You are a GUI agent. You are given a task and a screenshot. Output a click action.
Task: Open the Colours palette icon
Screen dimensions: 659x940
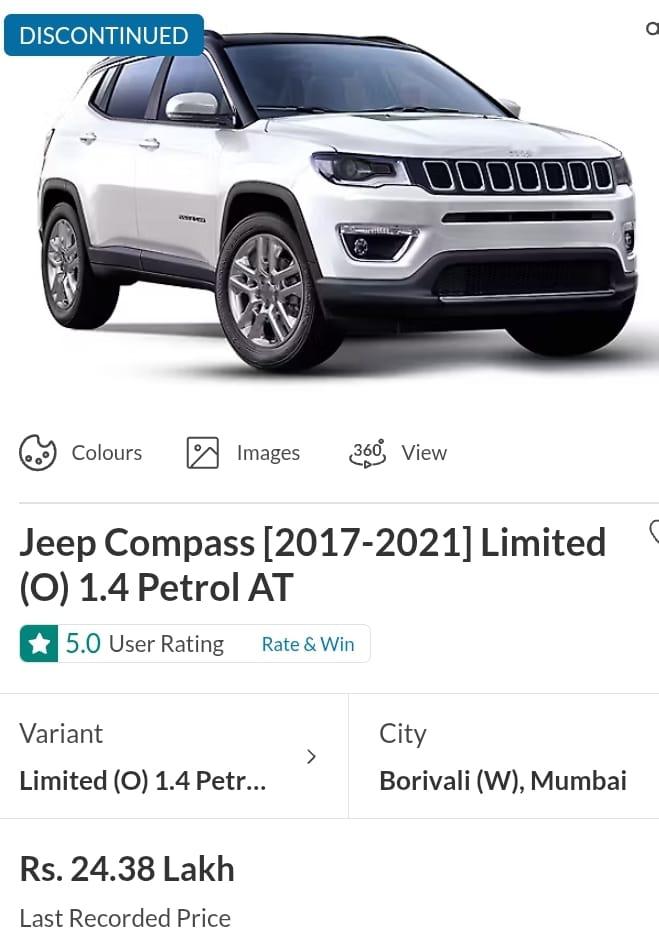37,453
